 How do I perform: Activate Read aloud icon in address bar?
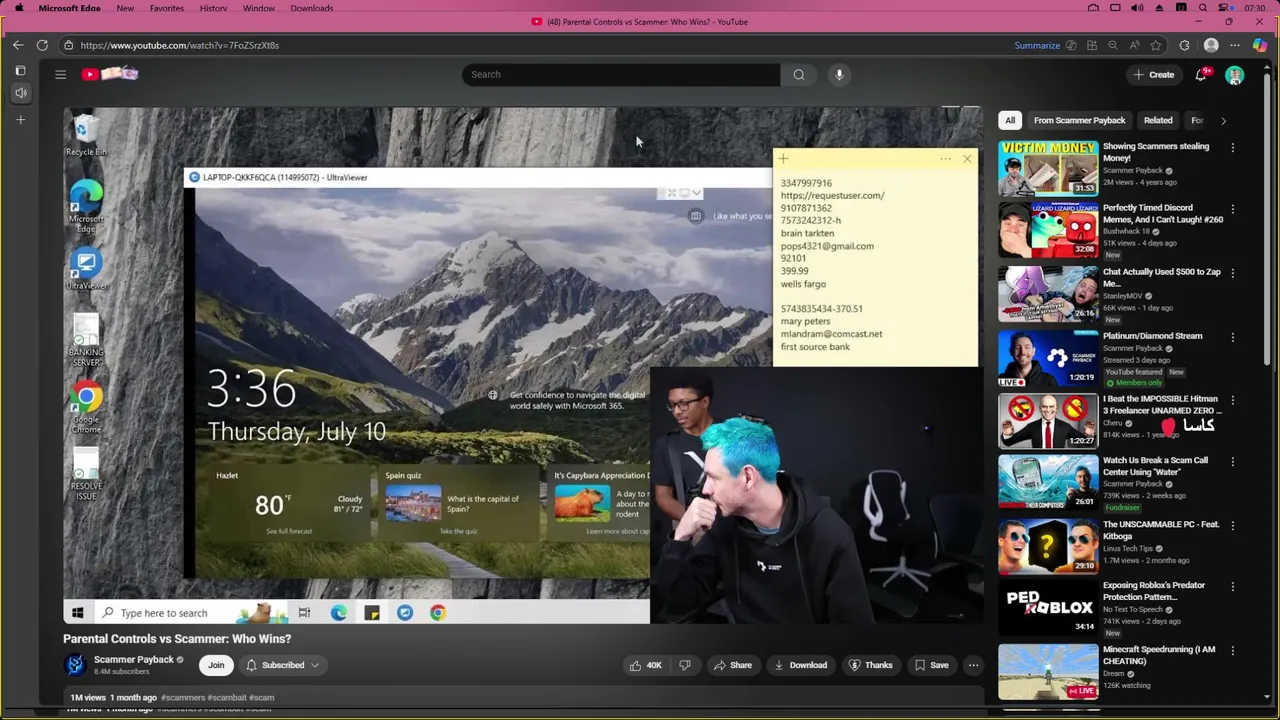point(1134,45)
